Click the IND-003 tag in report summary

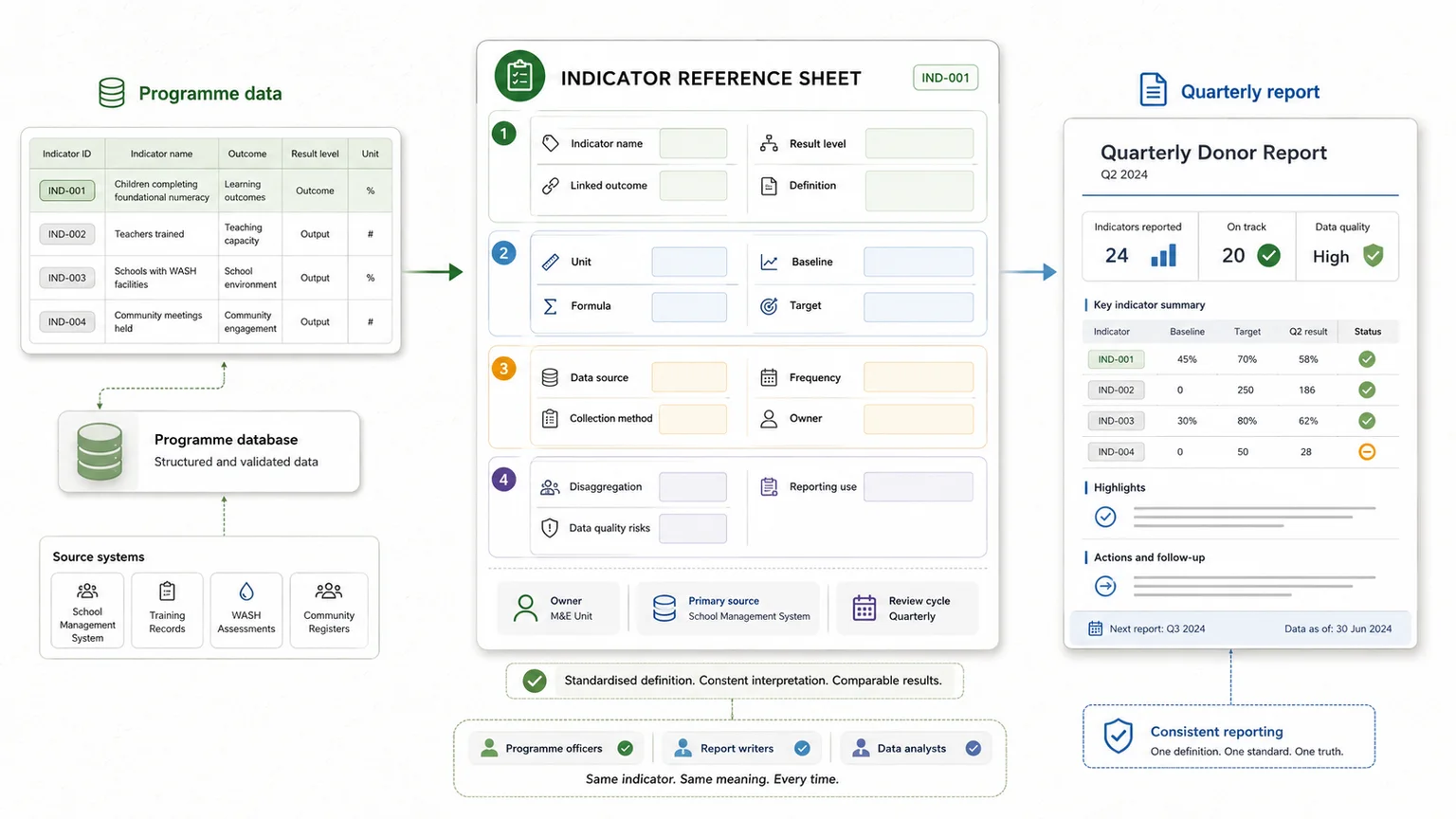(x=1116, y=421)
